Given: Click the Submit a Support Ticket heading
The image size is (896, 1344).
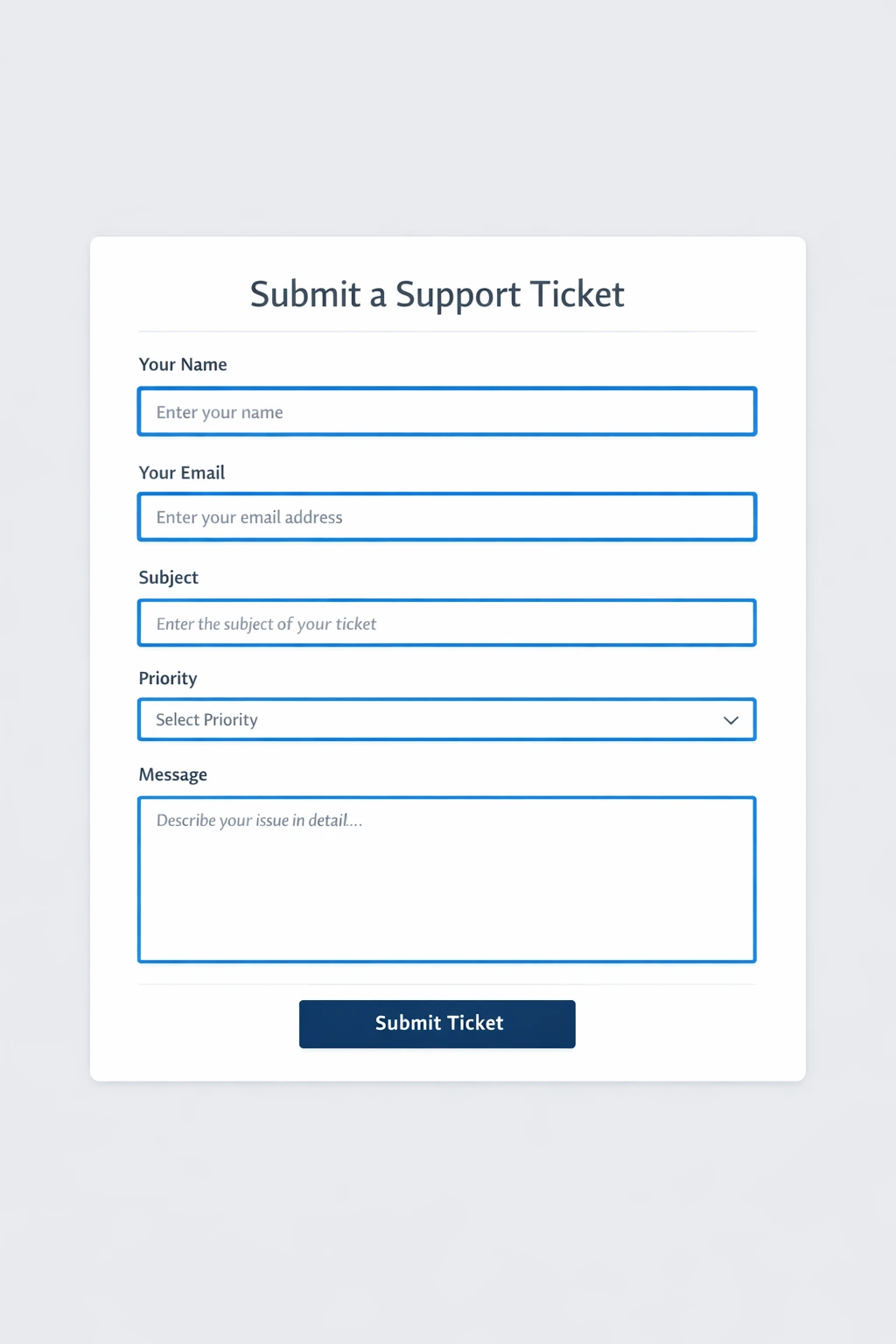Looking at the screenshot, I should pos(437,294).
